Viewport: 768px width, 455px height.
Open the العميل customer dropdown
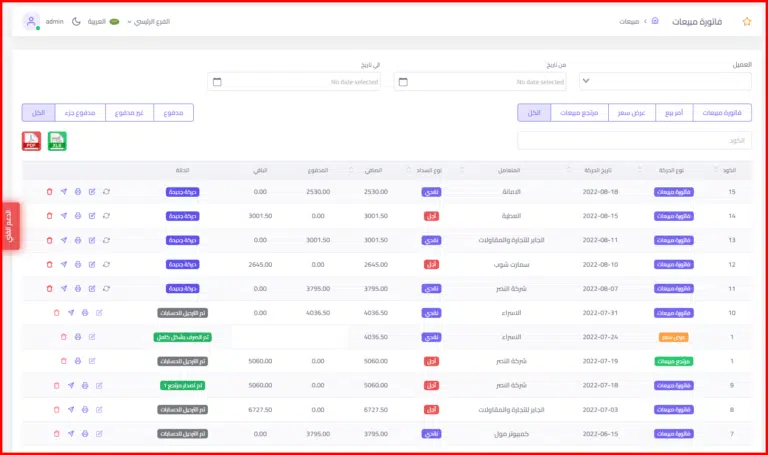pos(666,81)
